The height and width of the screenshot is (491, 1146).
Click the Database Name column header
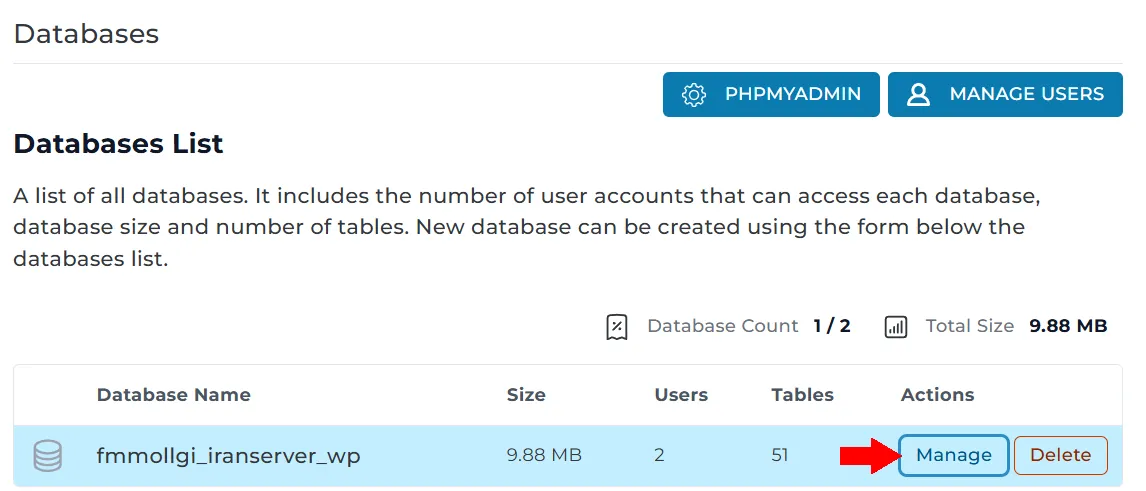coord(173,395)
